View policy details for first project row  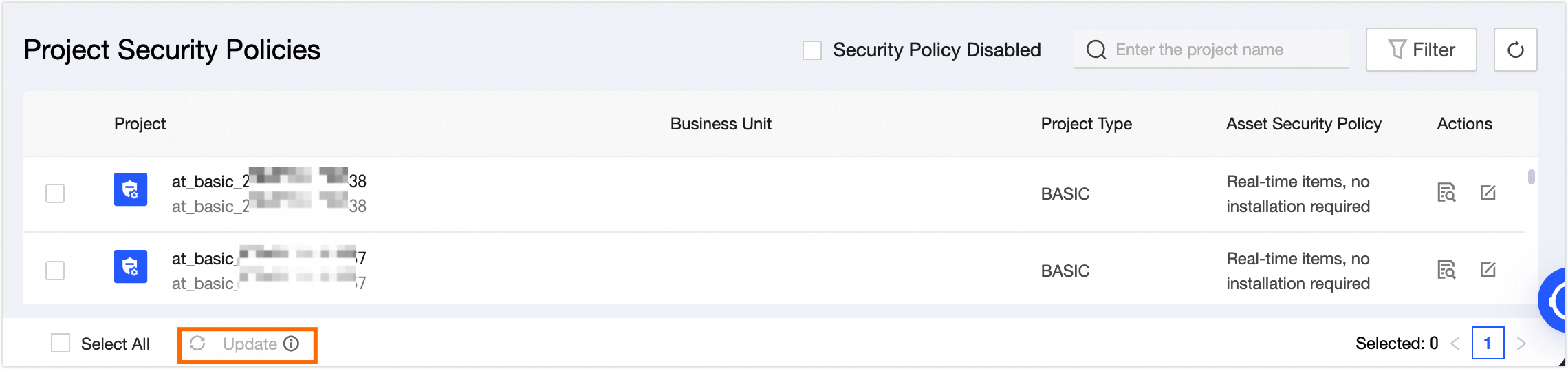[x=1446, y=193]
